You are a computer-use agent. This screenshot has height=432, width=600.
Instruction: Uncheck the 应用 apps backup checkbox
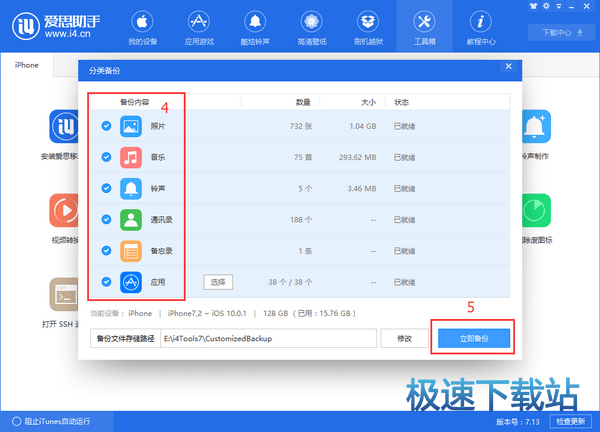click(x=106, y=282)
